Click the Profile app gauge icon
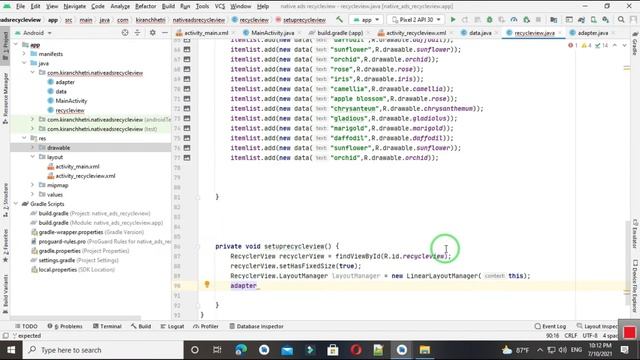This screenshot has height=360, width=640. pyautogui.click(x=514, y=20)
